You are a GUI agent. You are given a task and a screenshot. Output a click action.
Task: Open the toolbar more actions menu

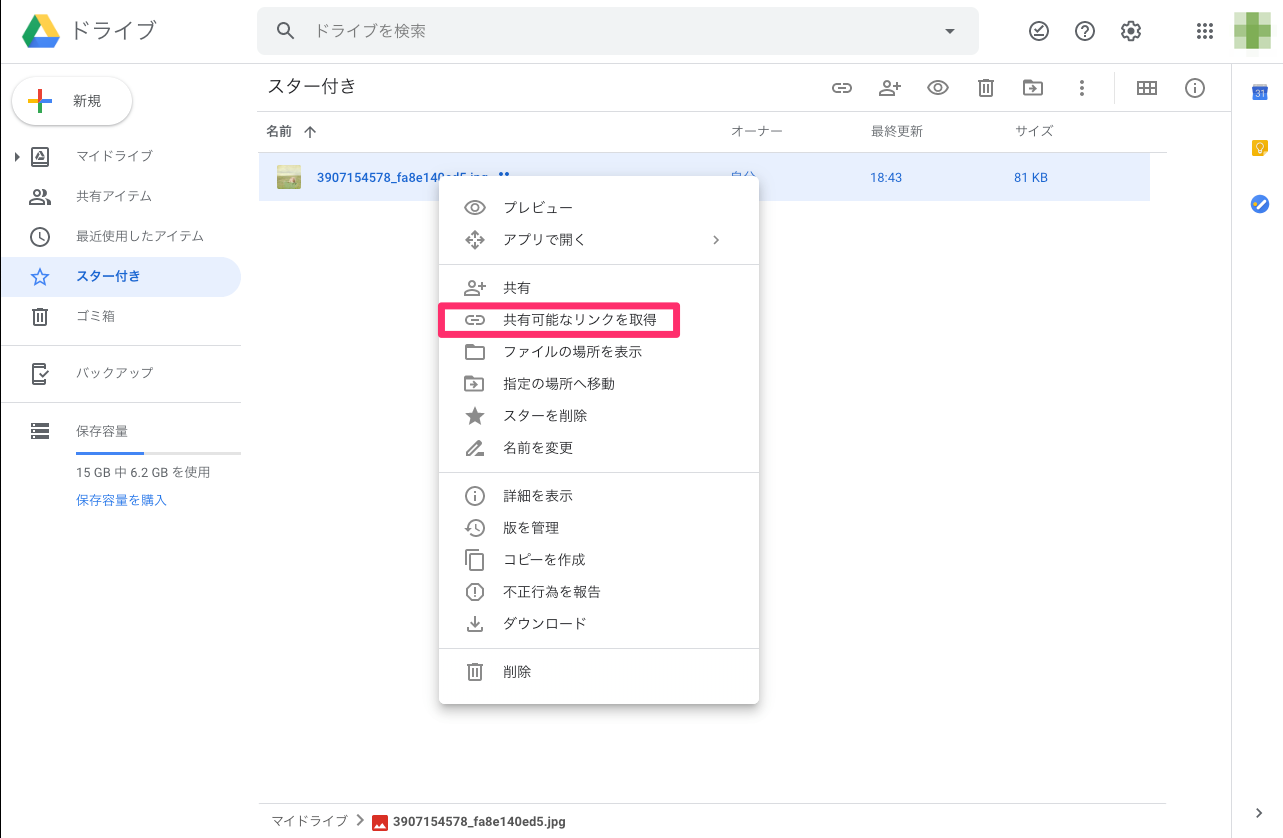1081,88
